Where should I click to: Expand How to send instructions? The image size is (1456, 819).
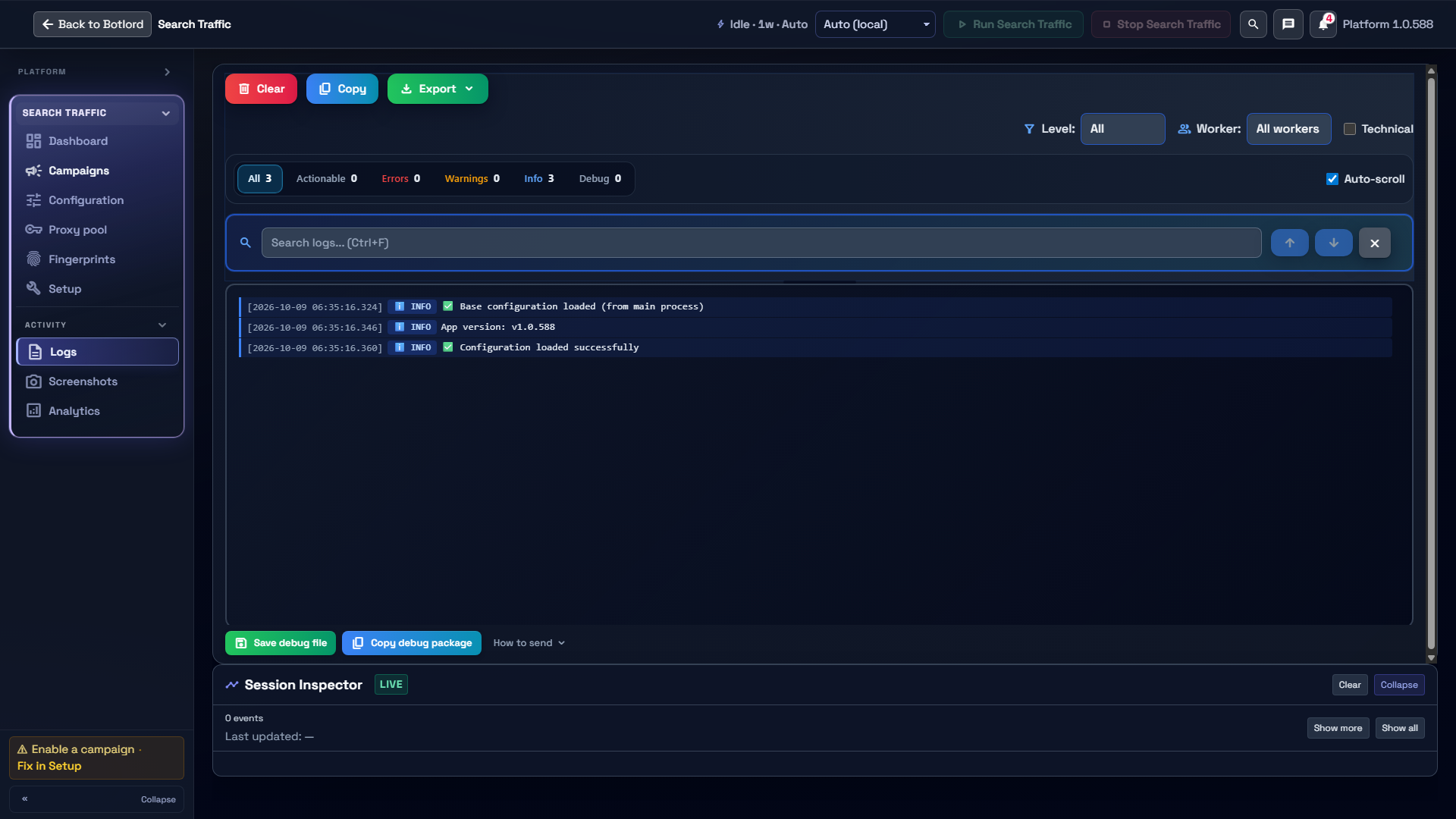tap(529, 643)
